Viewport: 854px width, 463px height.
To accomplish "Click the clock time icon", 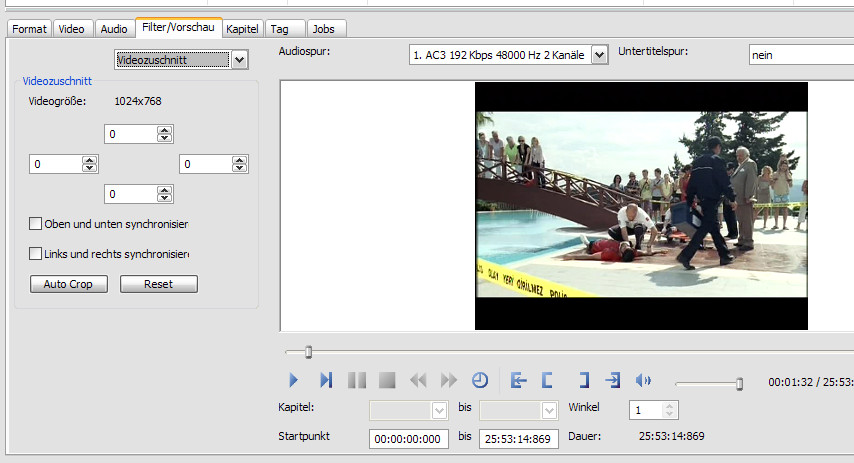I will point(480,380).
